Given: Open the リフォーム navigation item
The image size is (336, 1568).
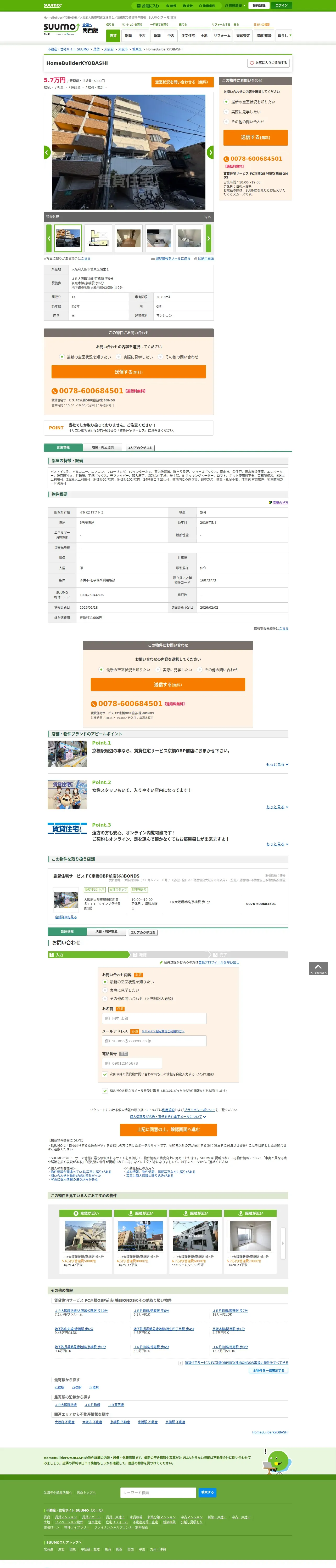Looking at the screenshot, I should (222, 35).
